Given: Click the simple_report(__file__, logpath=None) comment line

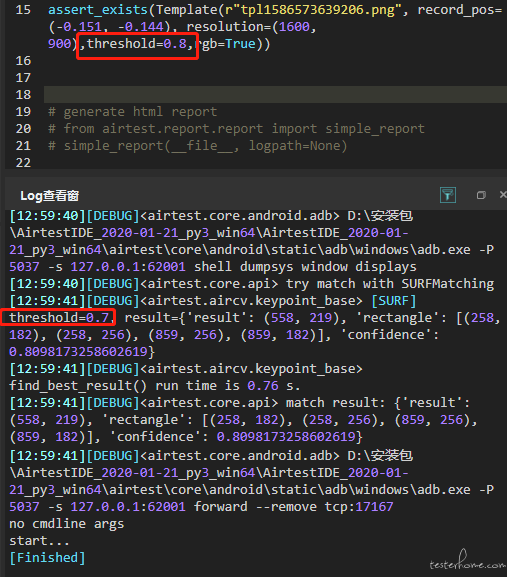Looking at the screenshot, I should (x=198, y=146).
